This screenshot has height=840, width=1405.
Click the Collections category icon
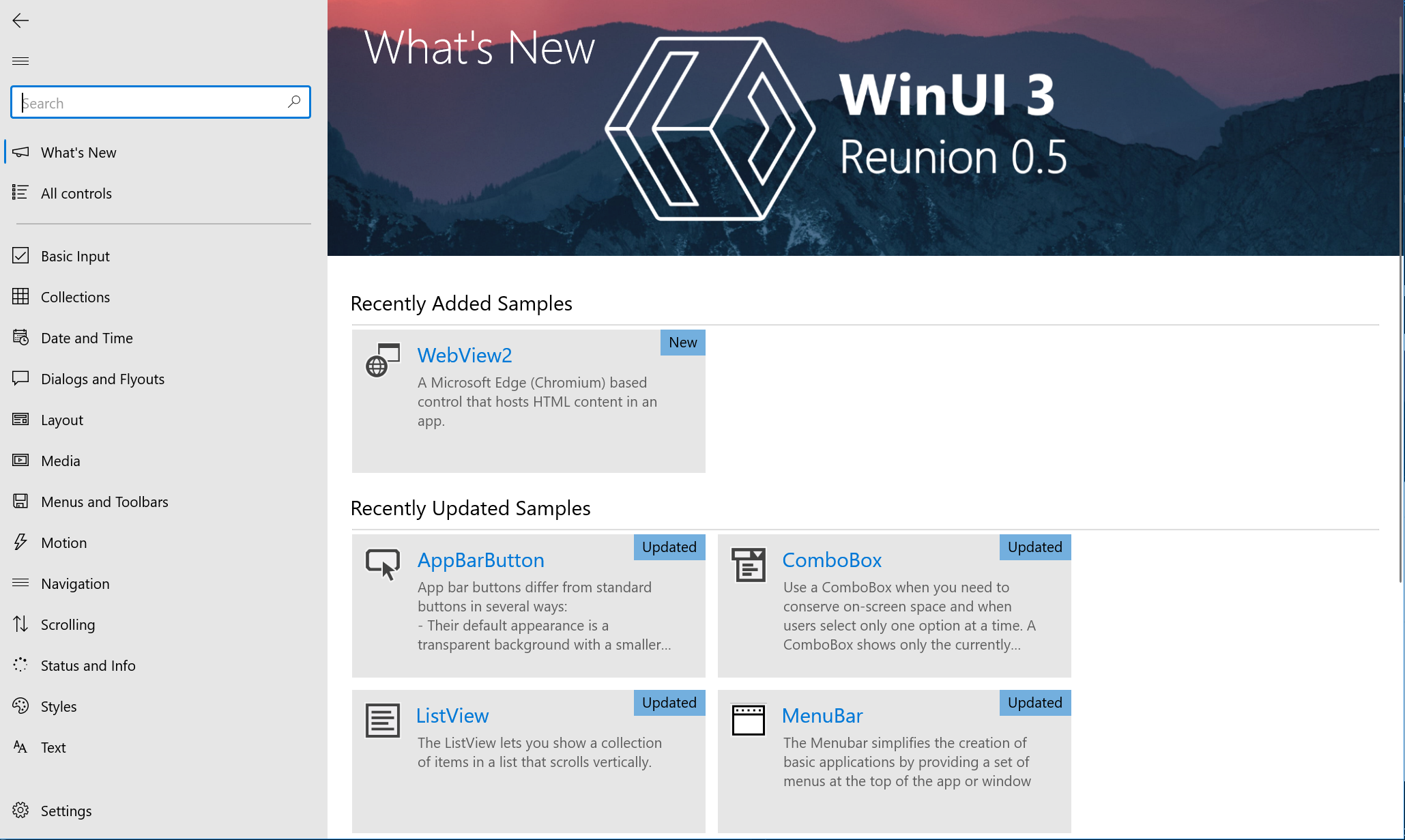click(x=20, y=296)
